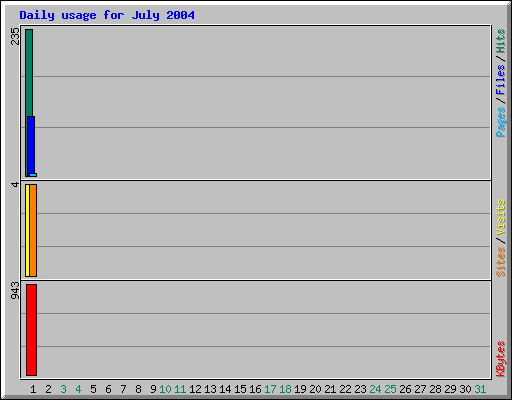Click day label 22 on the x-axis
The width and height of the screenshot is (512, 400).
click(x=345, y=389)
